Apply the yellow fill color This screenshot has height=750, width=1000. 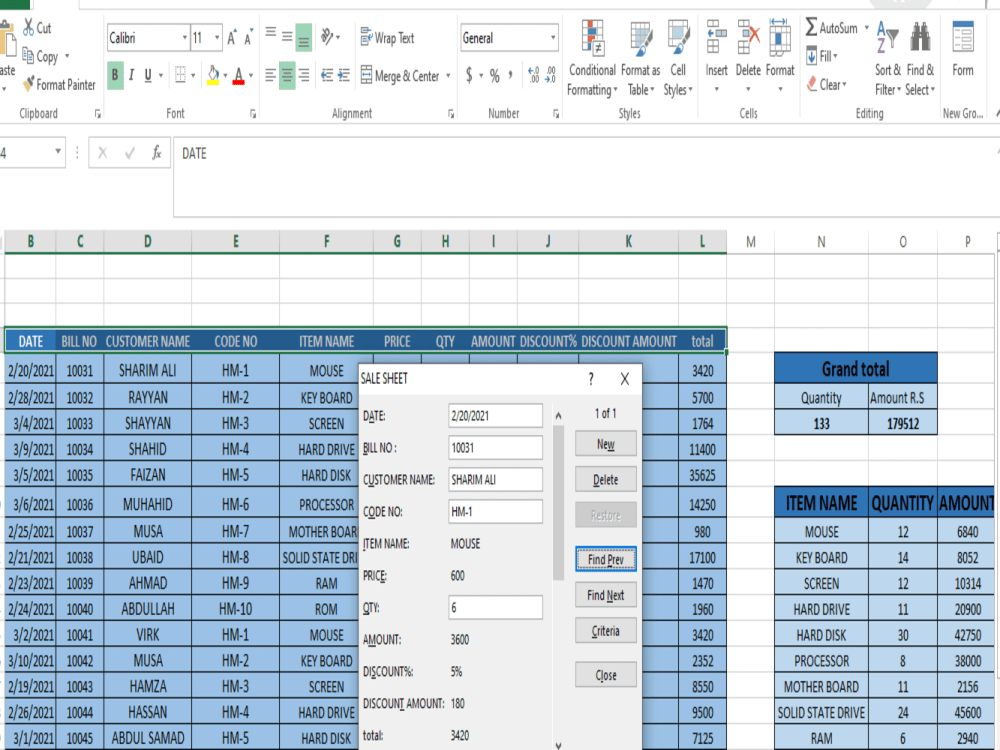[214, 75]
